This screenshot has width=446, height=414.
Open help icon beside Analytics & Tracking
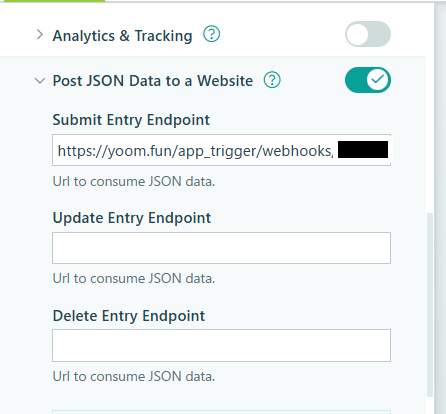[212, 34]
